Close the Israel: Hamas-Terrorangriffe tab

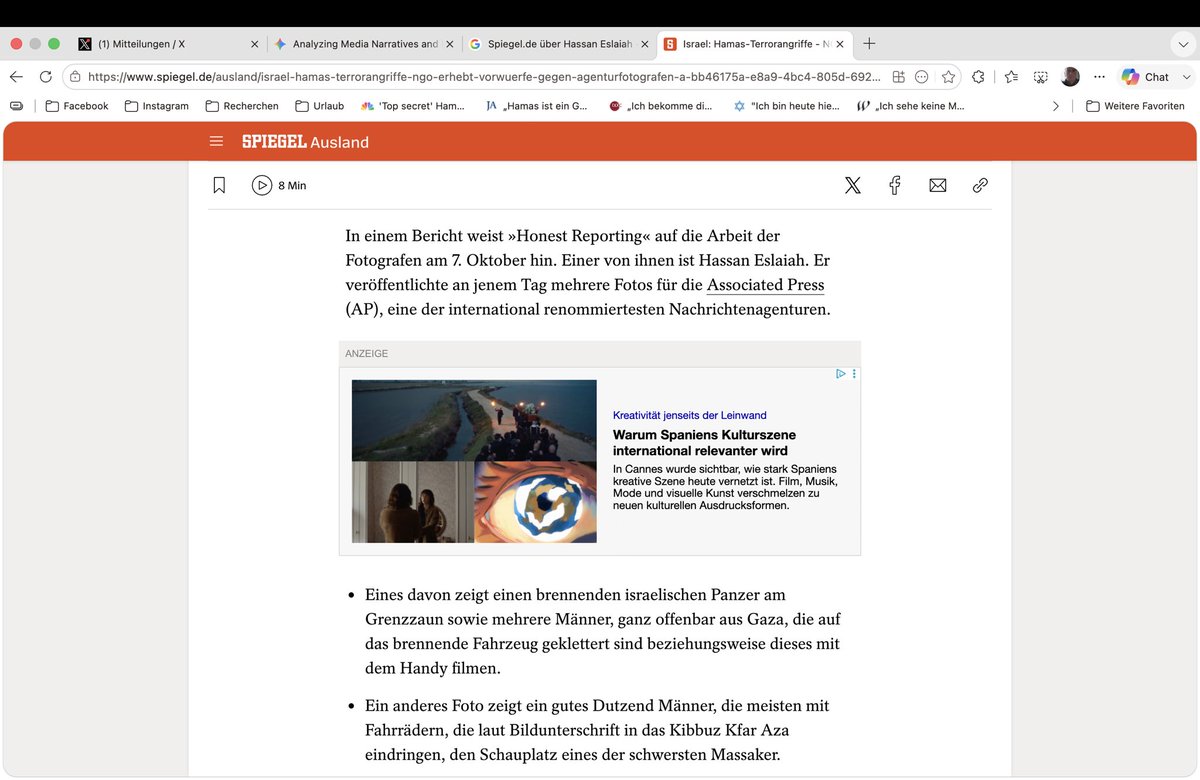tap(839, 44)
